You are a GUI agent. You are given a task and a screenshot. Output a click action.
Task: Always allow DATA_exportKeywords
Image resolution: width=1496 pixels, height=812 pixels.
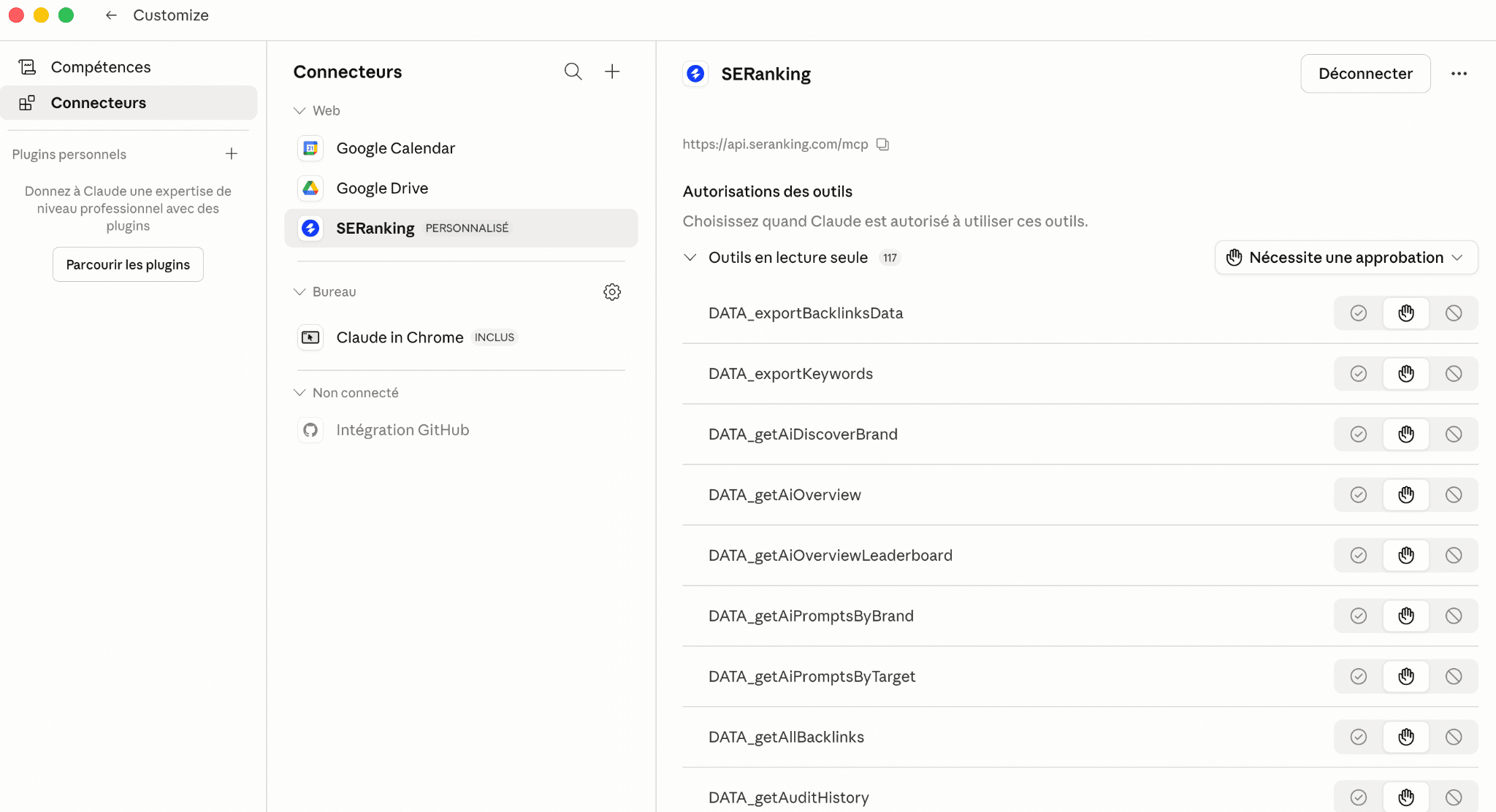tap(1359, 374)
